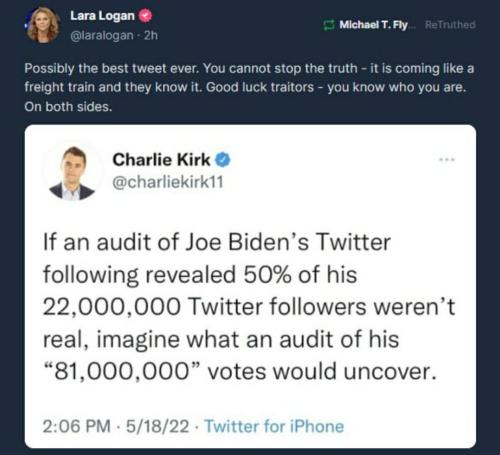Click the green ReTruth arrows icon
500x455 pixels.
click(329, 25)
